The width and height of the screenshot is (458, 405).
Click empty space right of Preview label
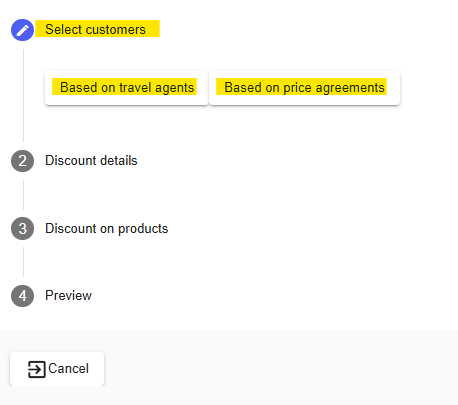tap(267, 296)
